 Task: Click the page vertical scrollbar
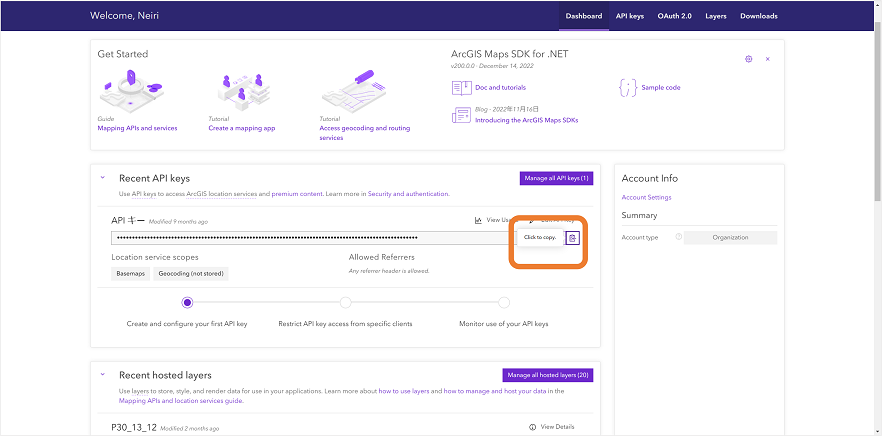pyautogui.click(x=878, y=113)
